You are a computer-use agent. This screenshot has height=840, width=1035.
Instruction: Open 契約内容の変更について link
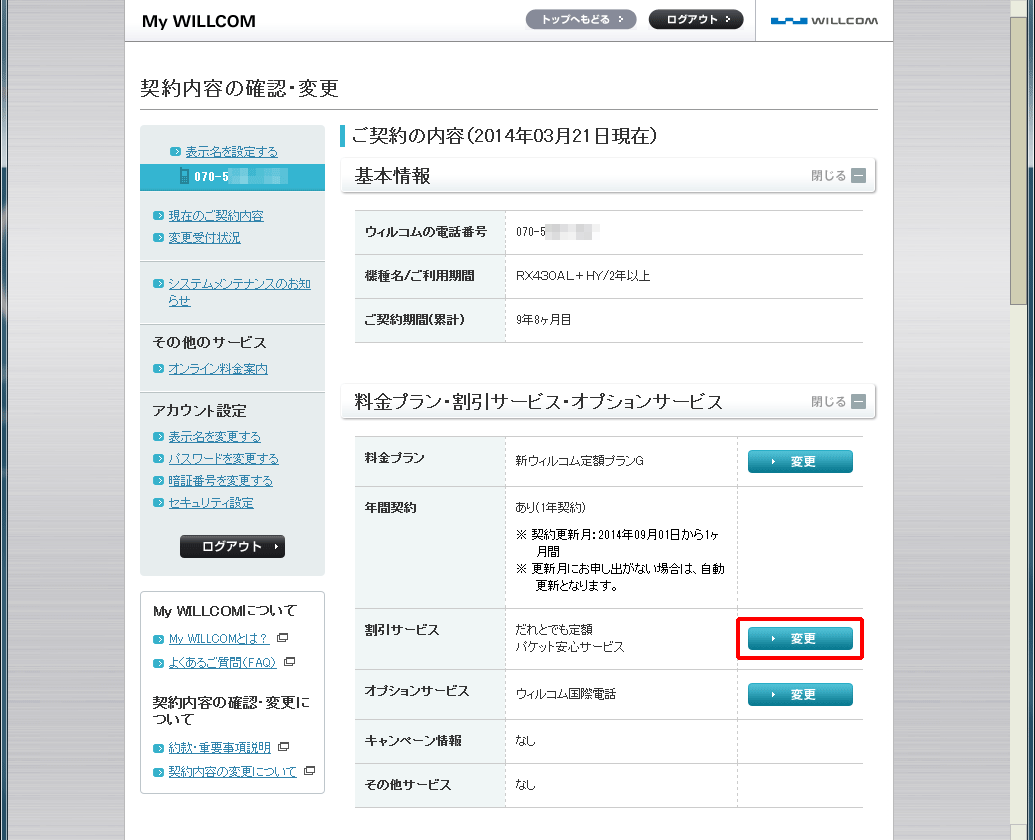pyautogui.click(x=232, y=771)
